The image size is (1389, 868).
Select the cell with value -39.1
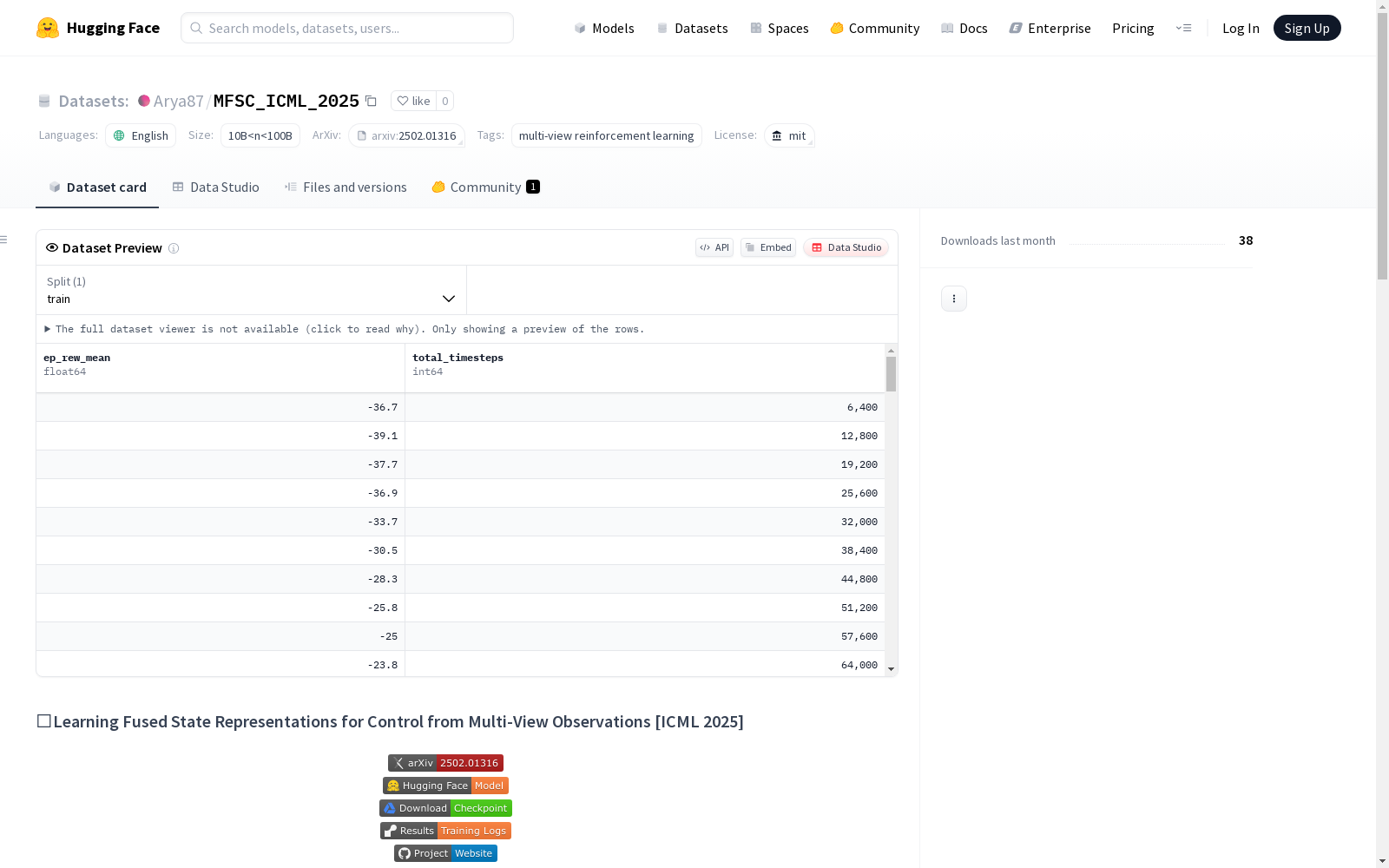[x=221, y=436]
